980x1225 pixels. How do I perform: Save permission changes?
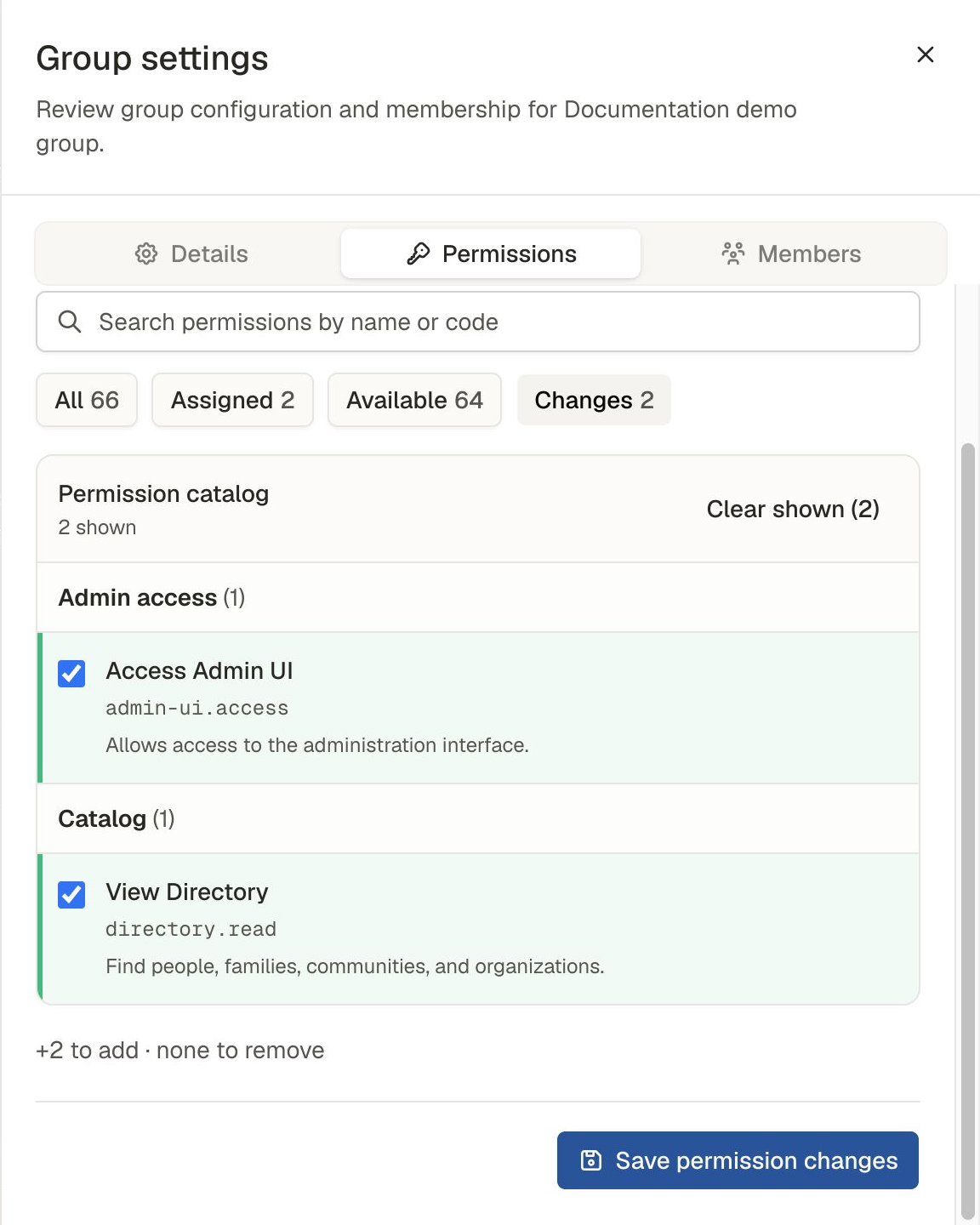pos(738,1160)
